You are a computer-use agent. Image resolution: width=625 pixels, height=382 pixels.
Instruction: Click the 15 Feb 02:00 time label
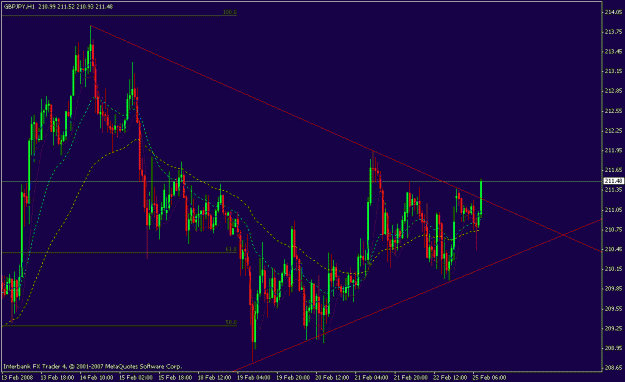pyautogui.click(x=136, y=377)
